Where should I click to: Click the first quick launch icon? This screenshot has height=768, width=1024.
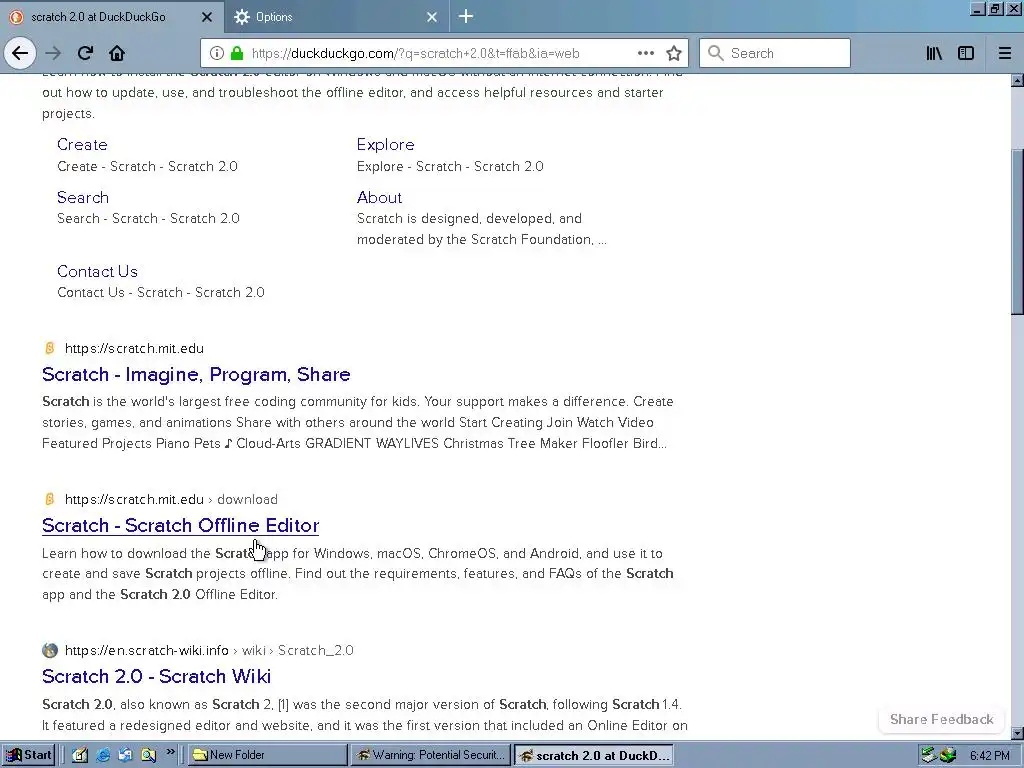[80, 755]
